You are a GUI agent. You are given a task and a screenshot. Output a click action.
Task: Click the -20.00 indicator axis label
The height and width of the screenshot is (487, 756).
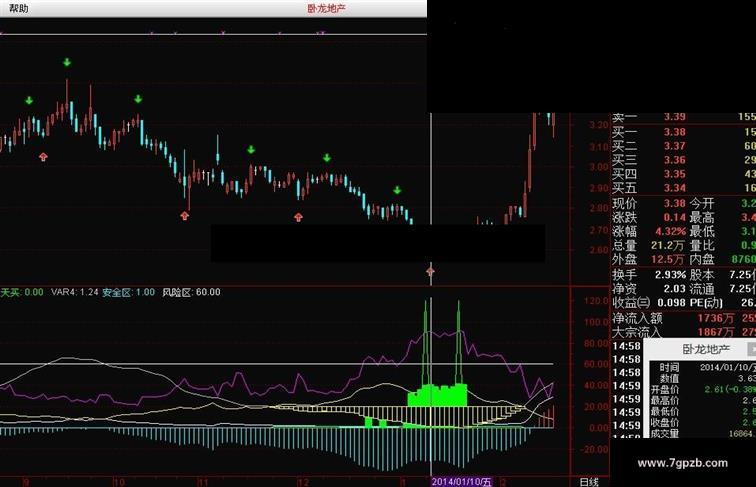click(596, 449)
